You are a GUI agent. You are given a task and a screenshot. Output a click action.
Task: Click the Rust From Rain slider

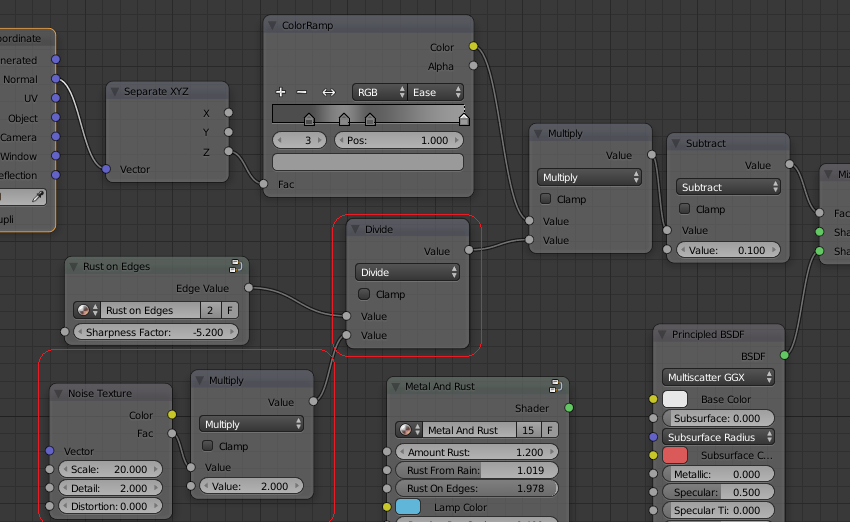(x=477, y=470)
